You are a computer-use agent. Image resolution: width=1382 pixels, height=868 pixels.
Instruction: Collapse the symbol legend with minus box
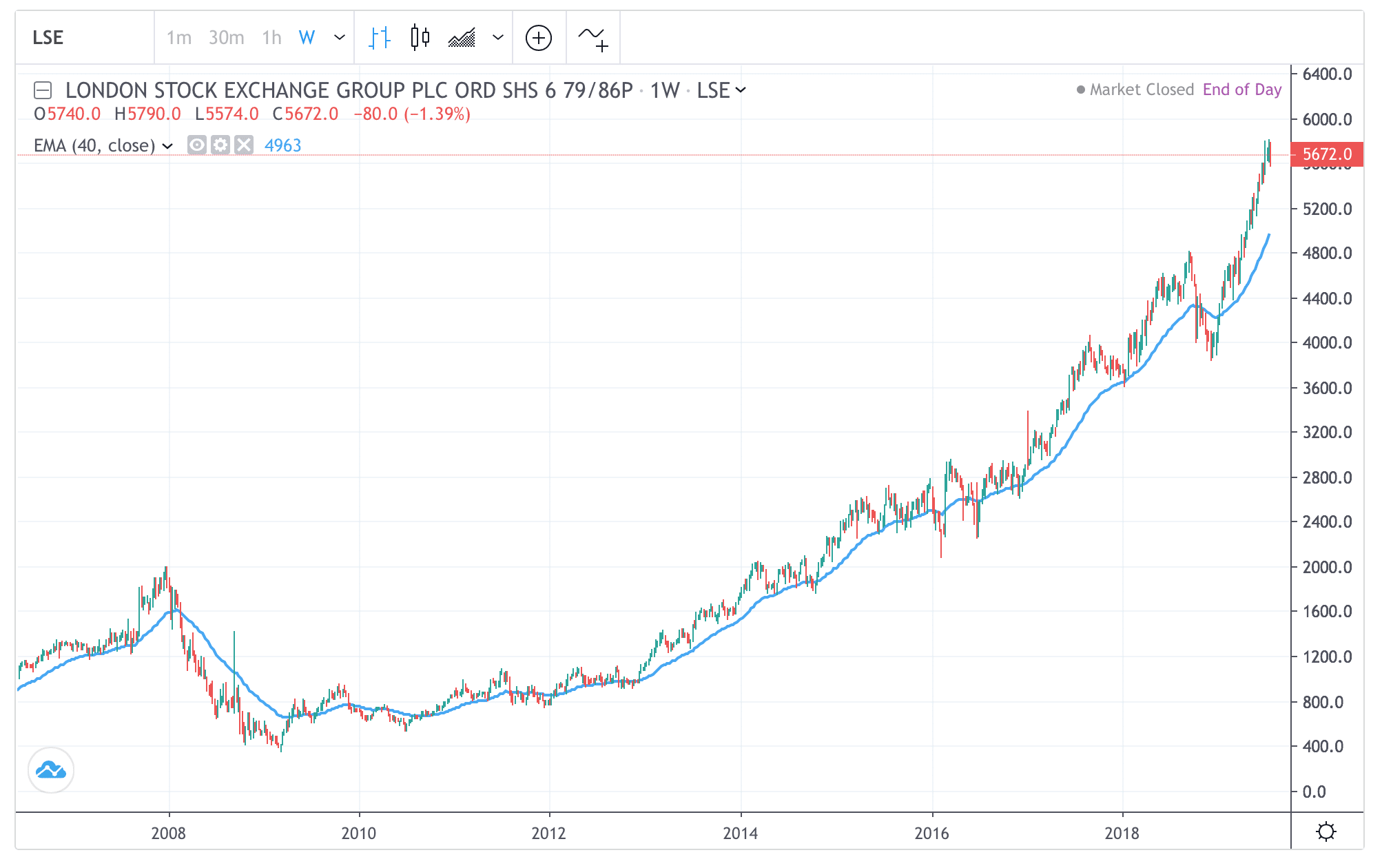pos(43,90)
